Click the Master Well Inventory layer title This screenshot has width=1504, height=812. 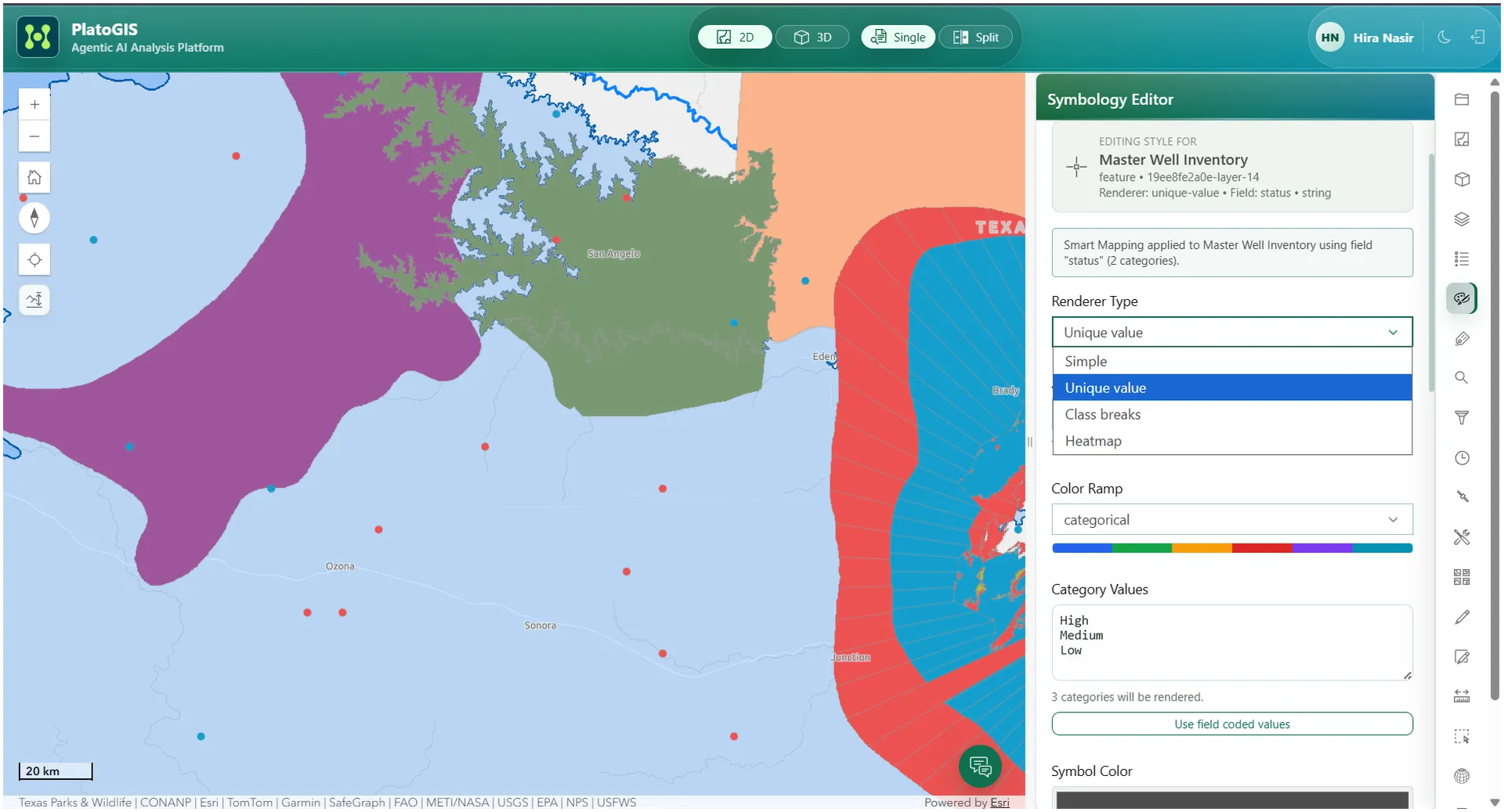pos(1173,160)
